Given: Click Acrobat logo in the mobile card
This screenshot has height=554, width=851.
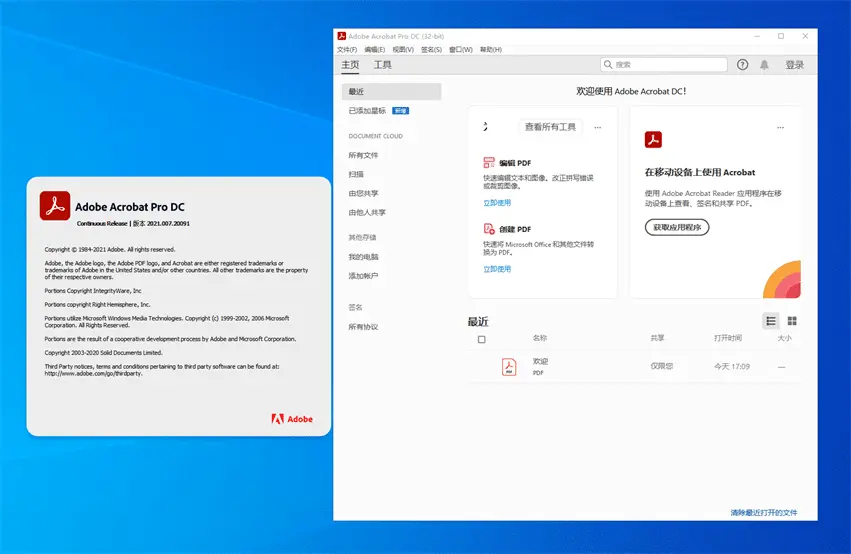Looking at the screenshot, I should pyautogui.click(x=653, y=140).
